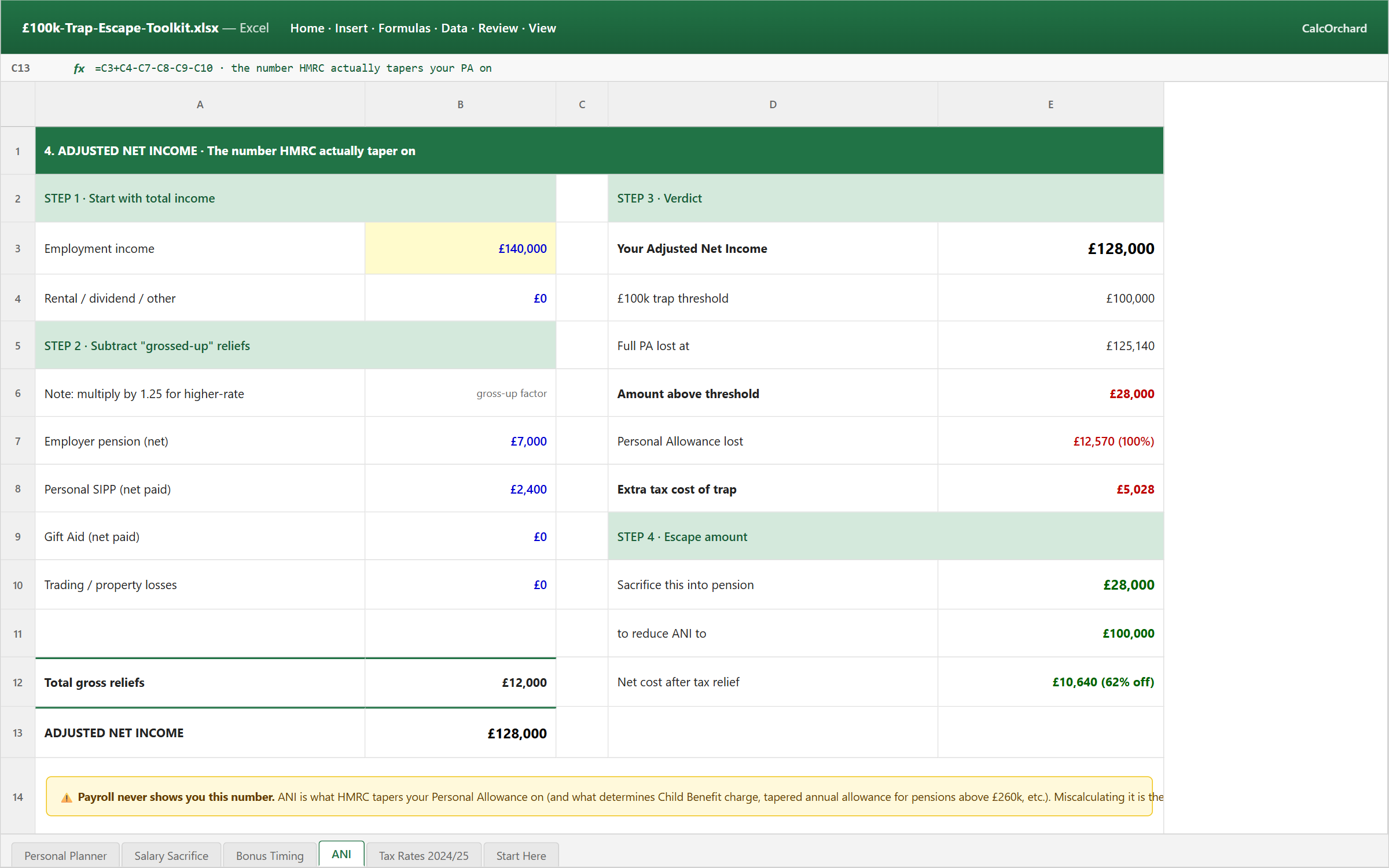Screen dimensions: 1389x868
Task: Click the £12,570 (100%) cell
Action: click(x=1050, y=441)
